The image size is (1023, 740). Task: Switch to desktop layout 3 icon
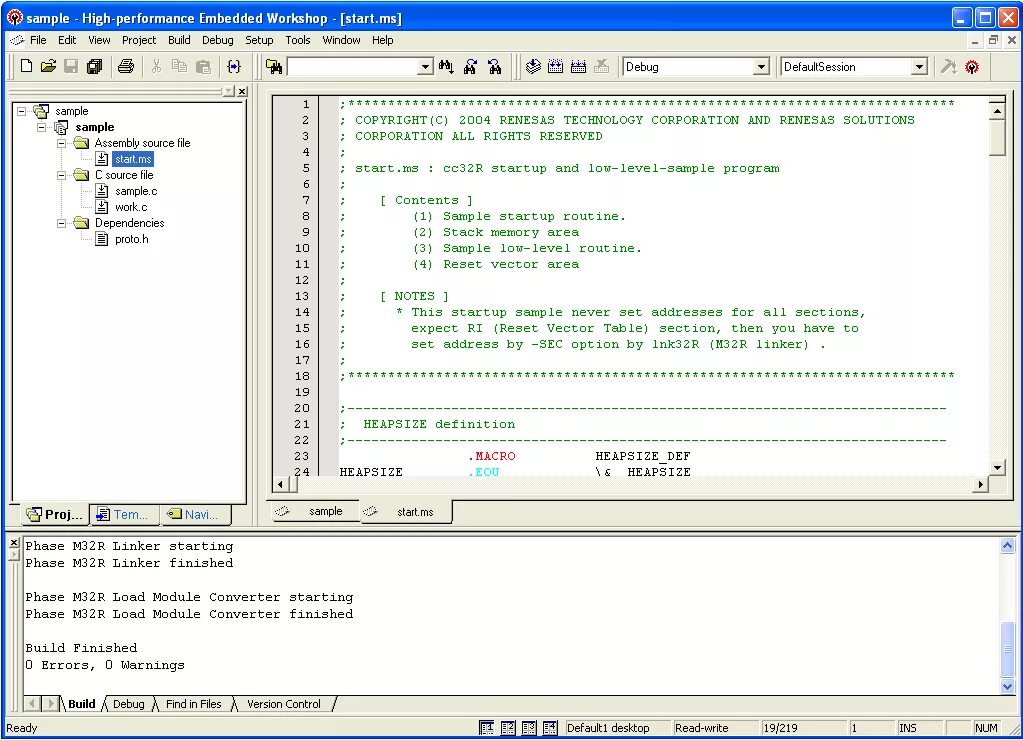pyautogui.click(x=529, y=728)
